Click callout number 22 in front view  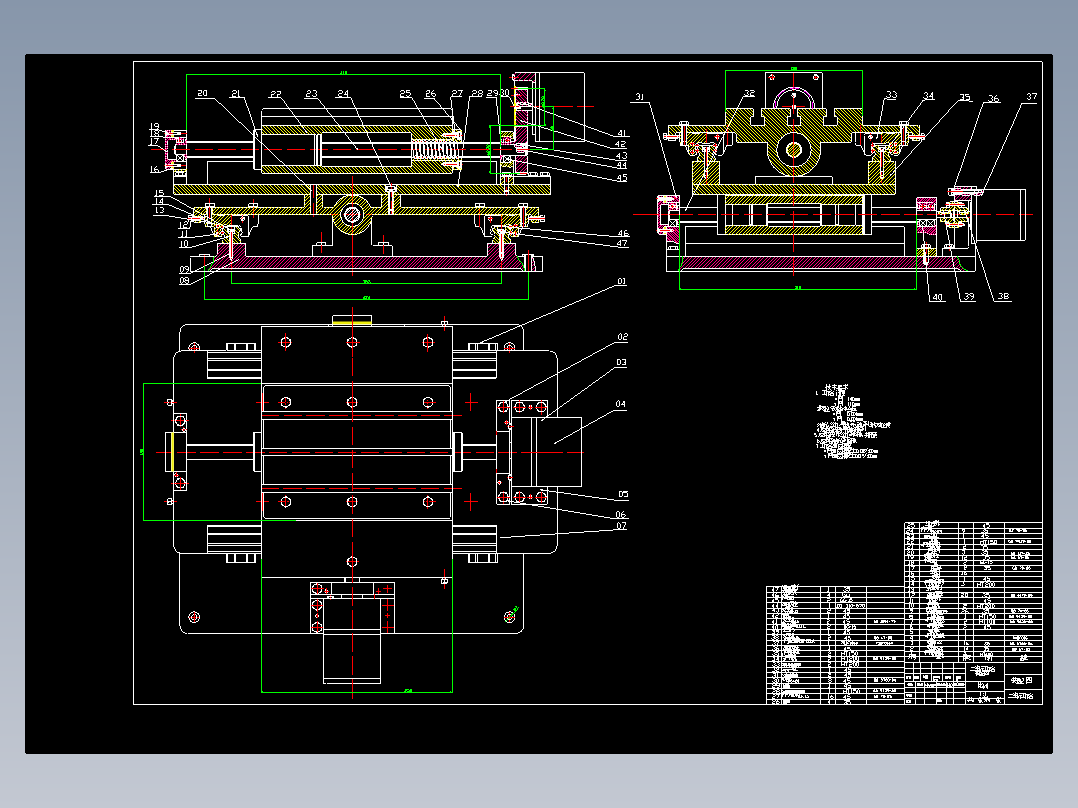[276, 94]
